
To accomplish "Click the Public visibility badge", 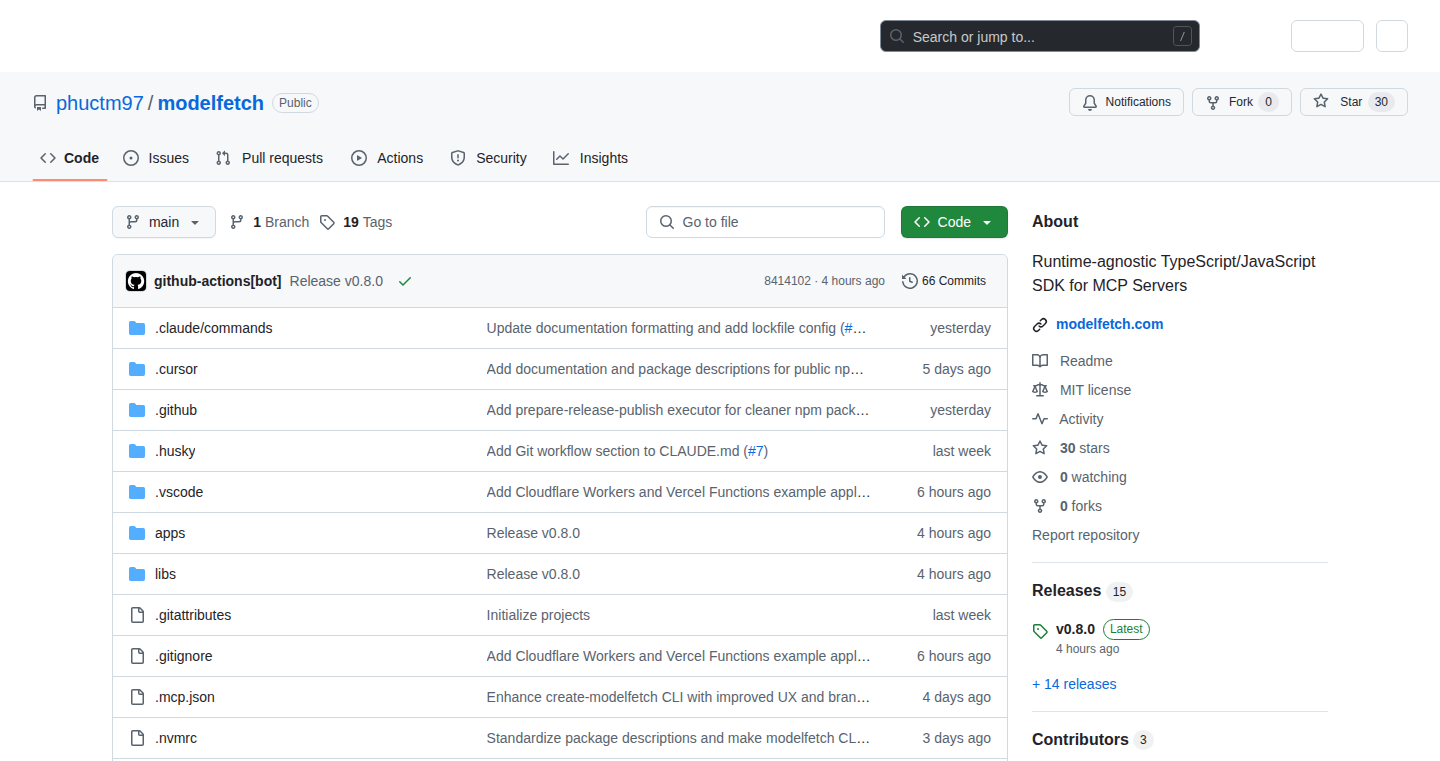I will (295, 103).
